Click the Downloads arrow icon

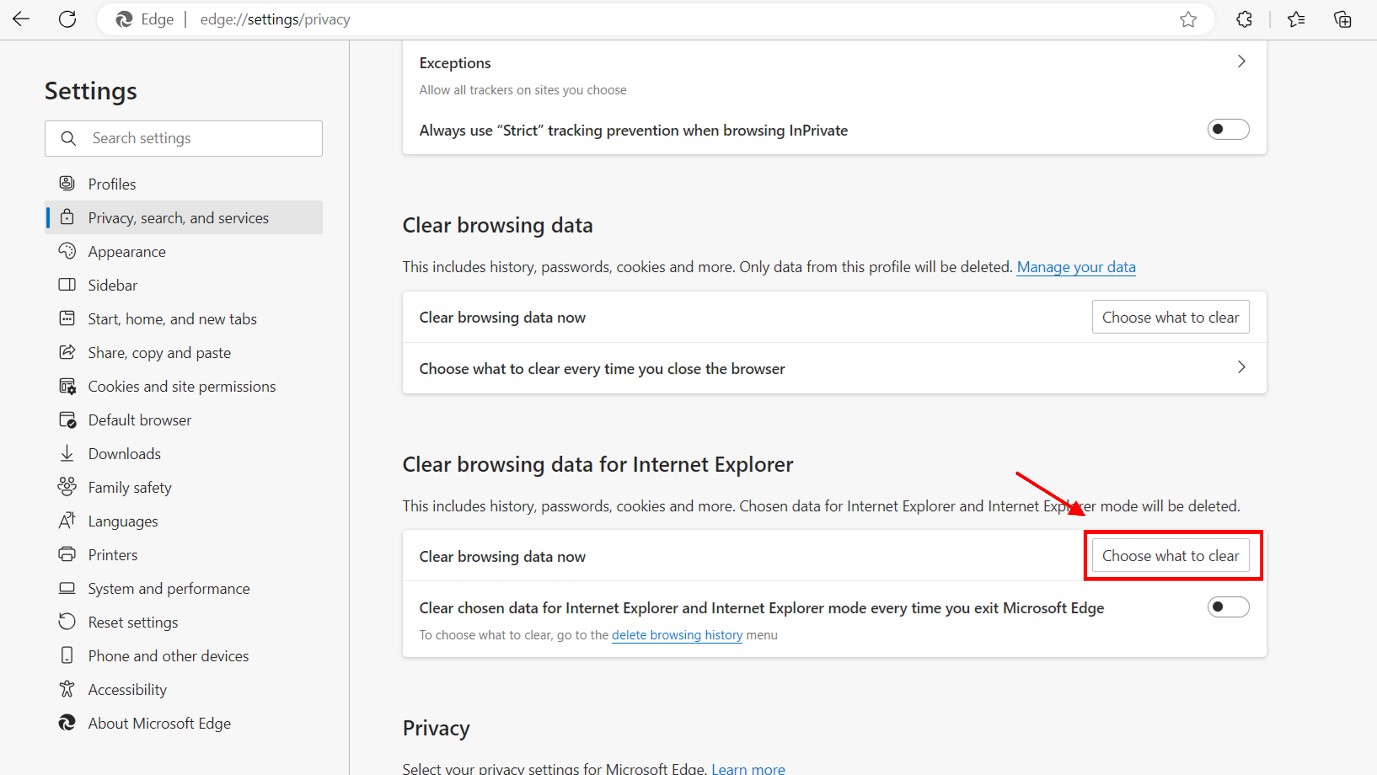[67, 453]
